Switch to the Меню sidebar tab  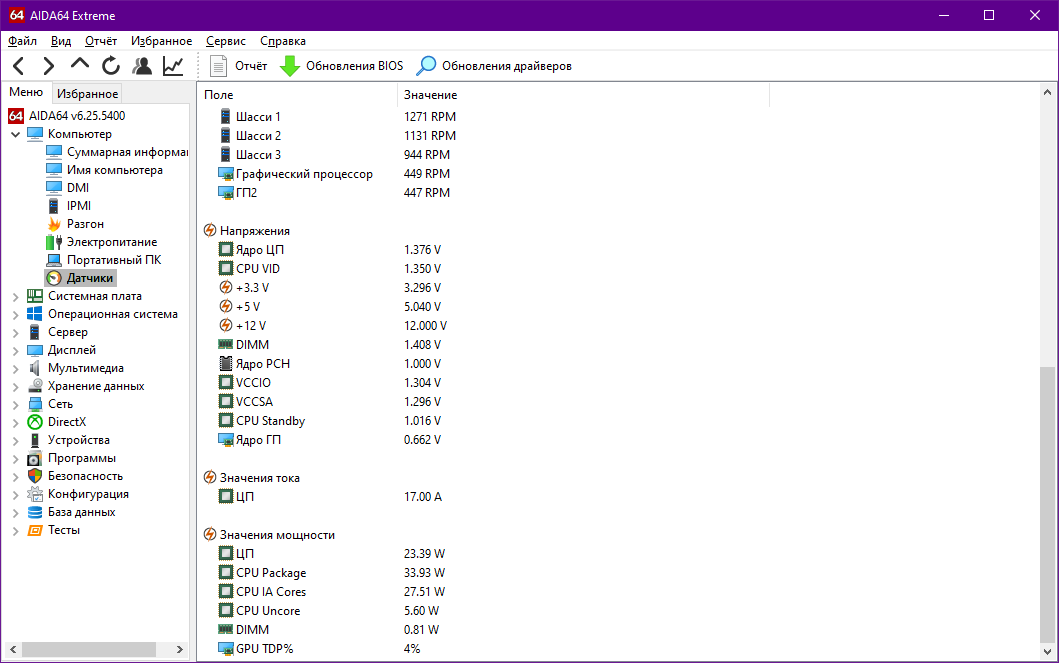click(26, 92)
